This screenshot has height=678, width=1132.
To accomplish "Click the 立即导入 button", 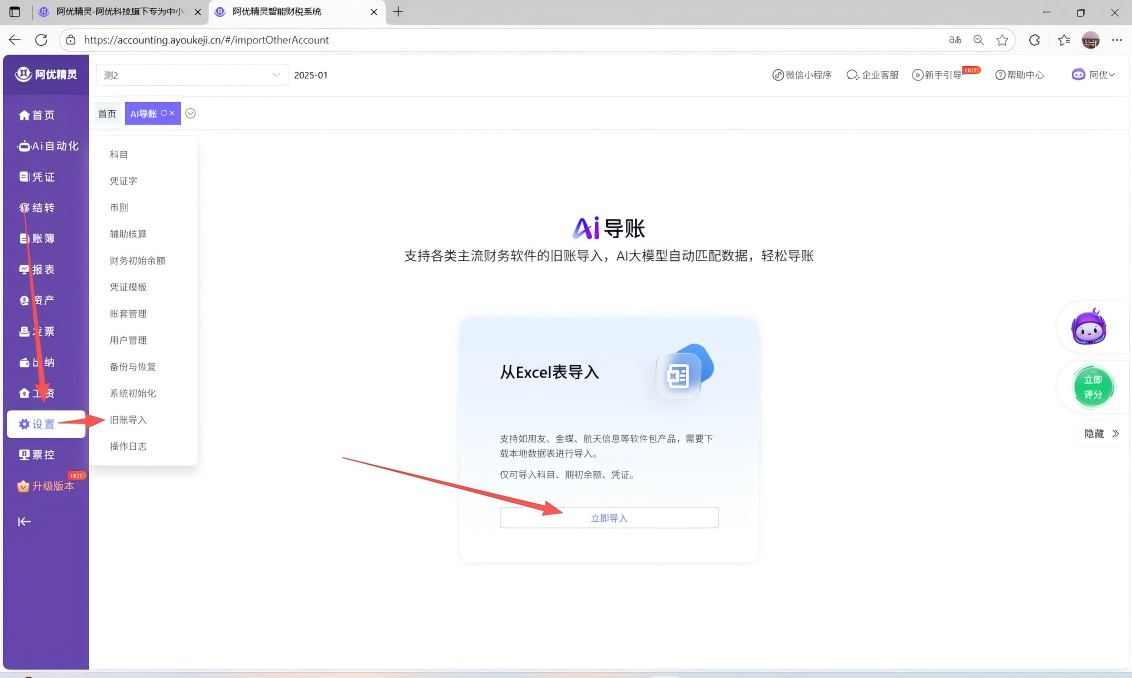I will tap(609, 518).
